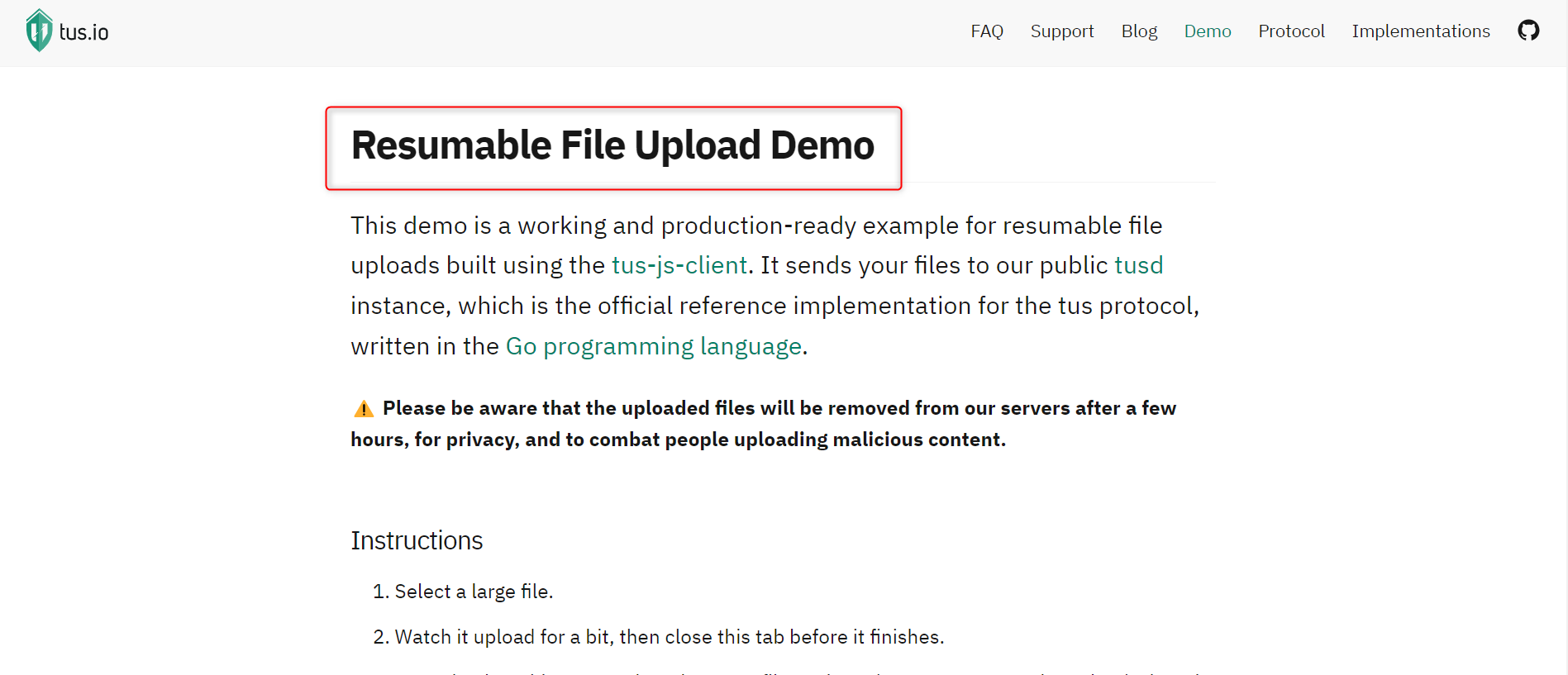Open the Implementations page
Image resolution: width=1568 pixels, height=675 pixels.
(x=1420, y=31)
